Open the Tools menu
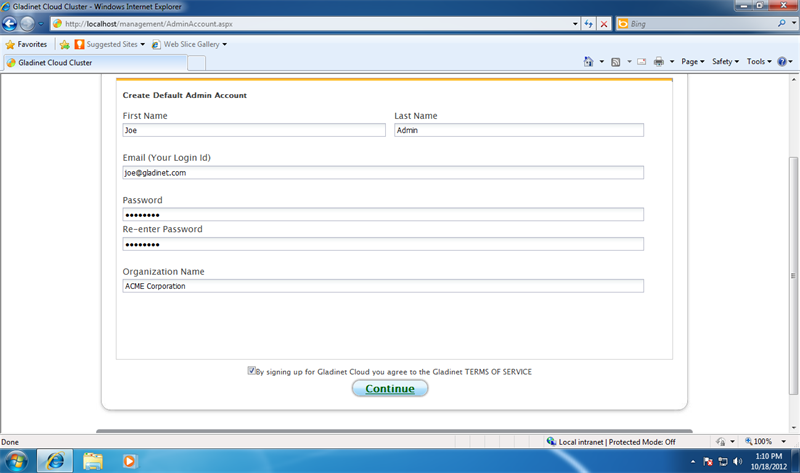 pos(759,61)
